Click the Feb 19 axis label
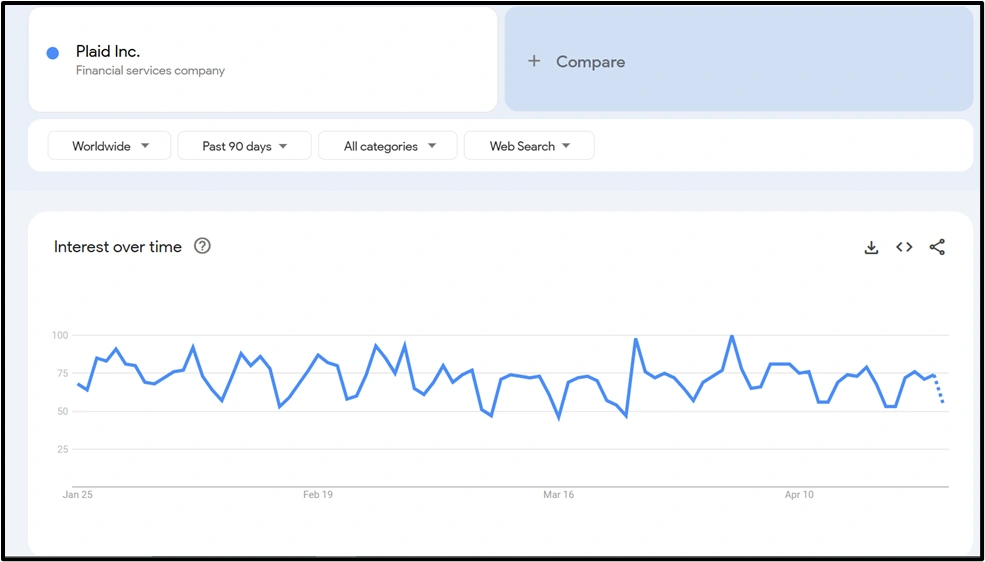Image resolution: width=985 pixels, height=562 pixels. (x=318, y=495)
